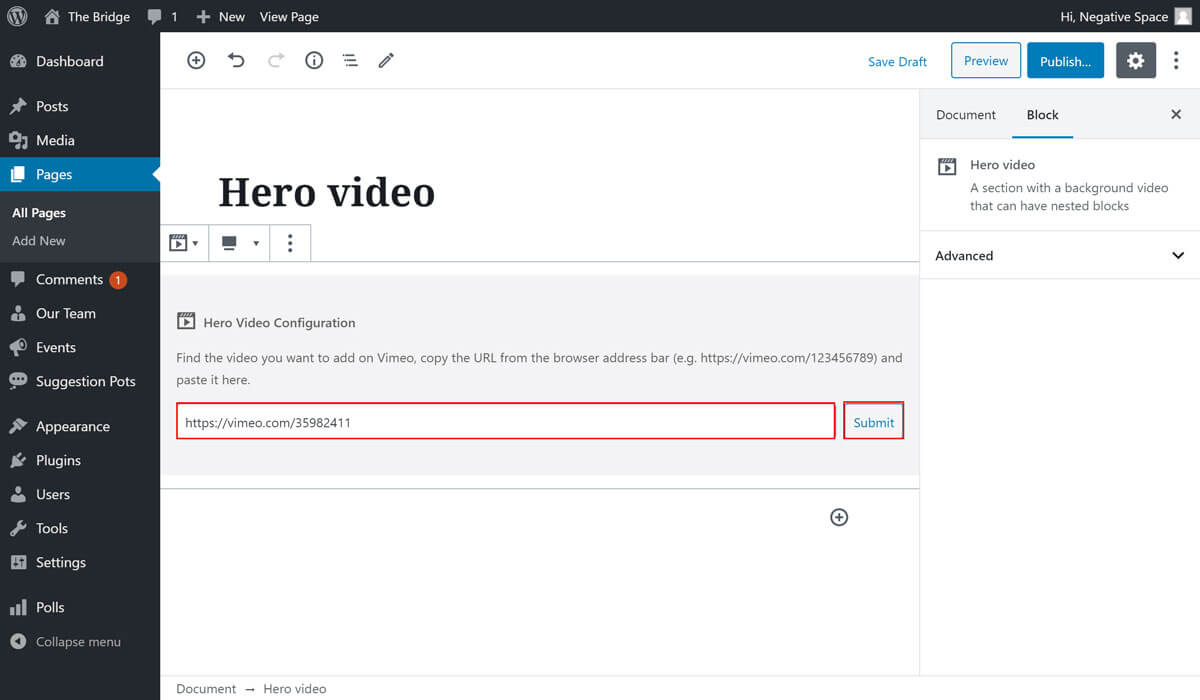Screen dimensions: 1200x700
Task: Close the block settings sidebar panel
Action: coord(1176,115)
